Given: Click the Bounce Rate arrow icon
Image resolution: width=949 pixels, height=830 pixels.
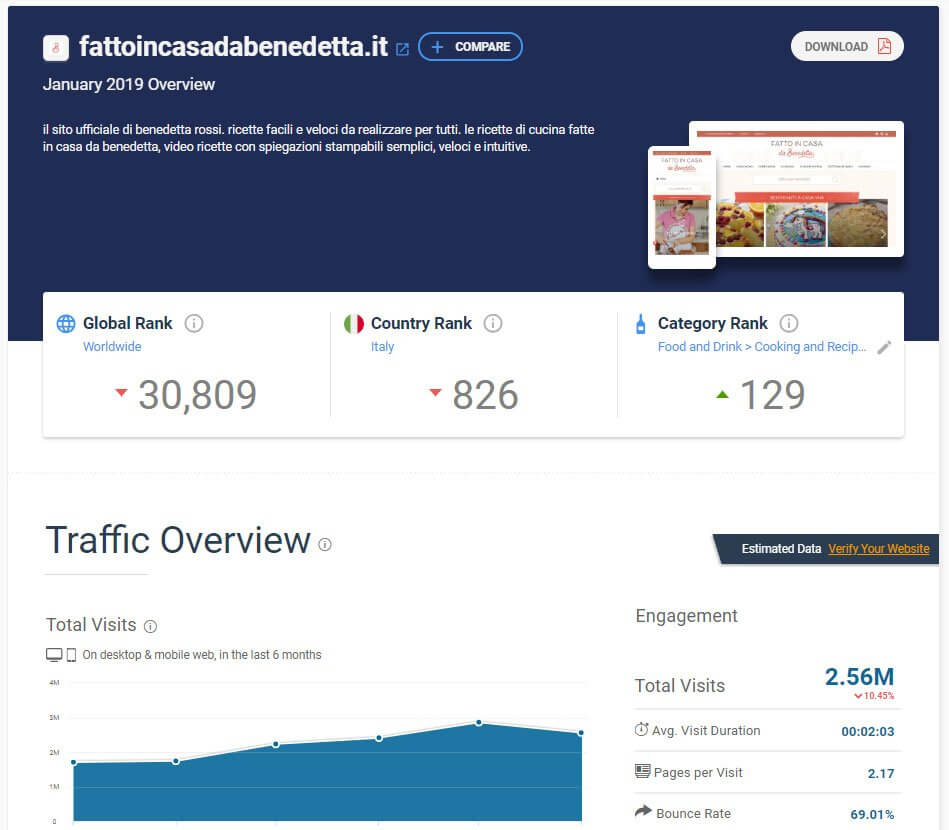Looking at the screenshot, I should point(643,811).
